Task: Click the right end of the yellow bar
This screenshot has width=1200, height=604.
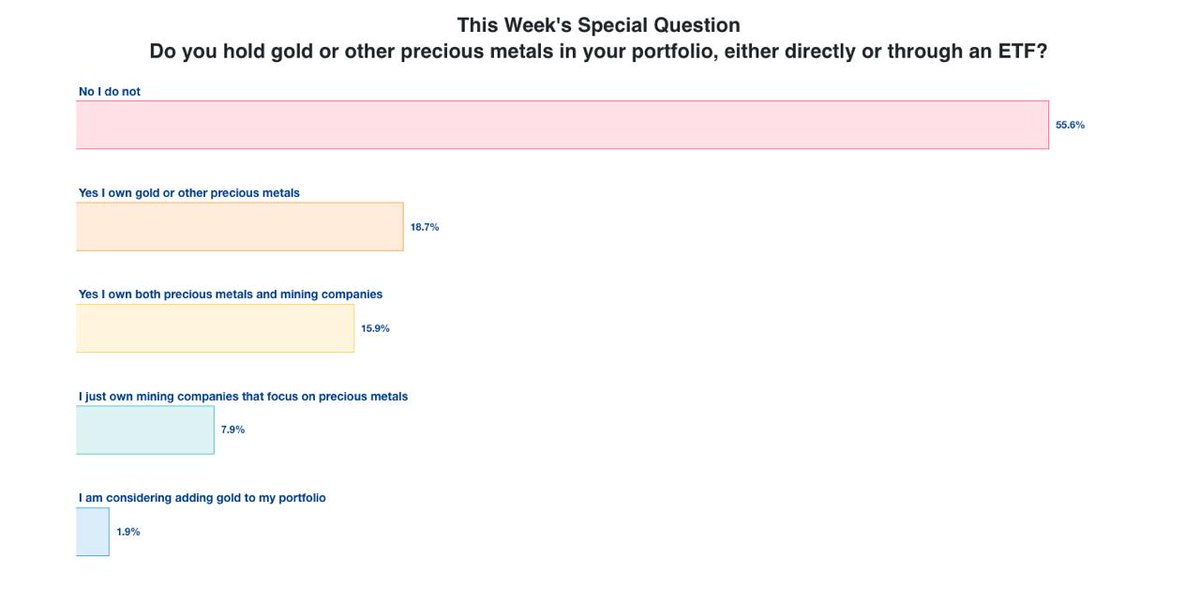Action: [x=350, y=329]
